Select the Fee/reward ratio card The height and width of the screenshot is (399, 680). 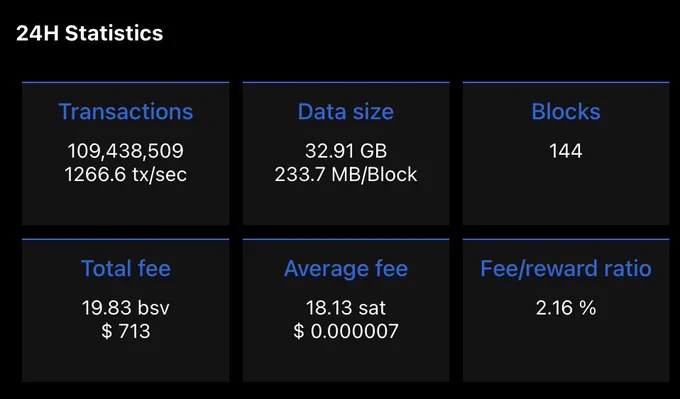[x=566, y=311]
